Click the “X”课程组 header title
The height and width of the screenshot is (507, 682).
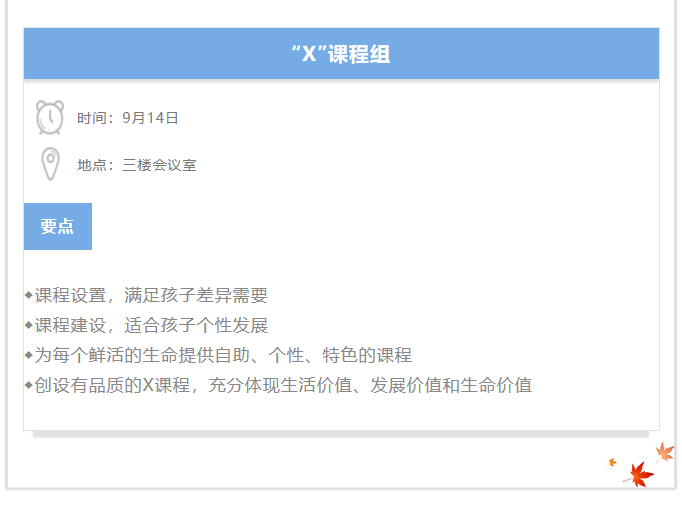[341, 54]
